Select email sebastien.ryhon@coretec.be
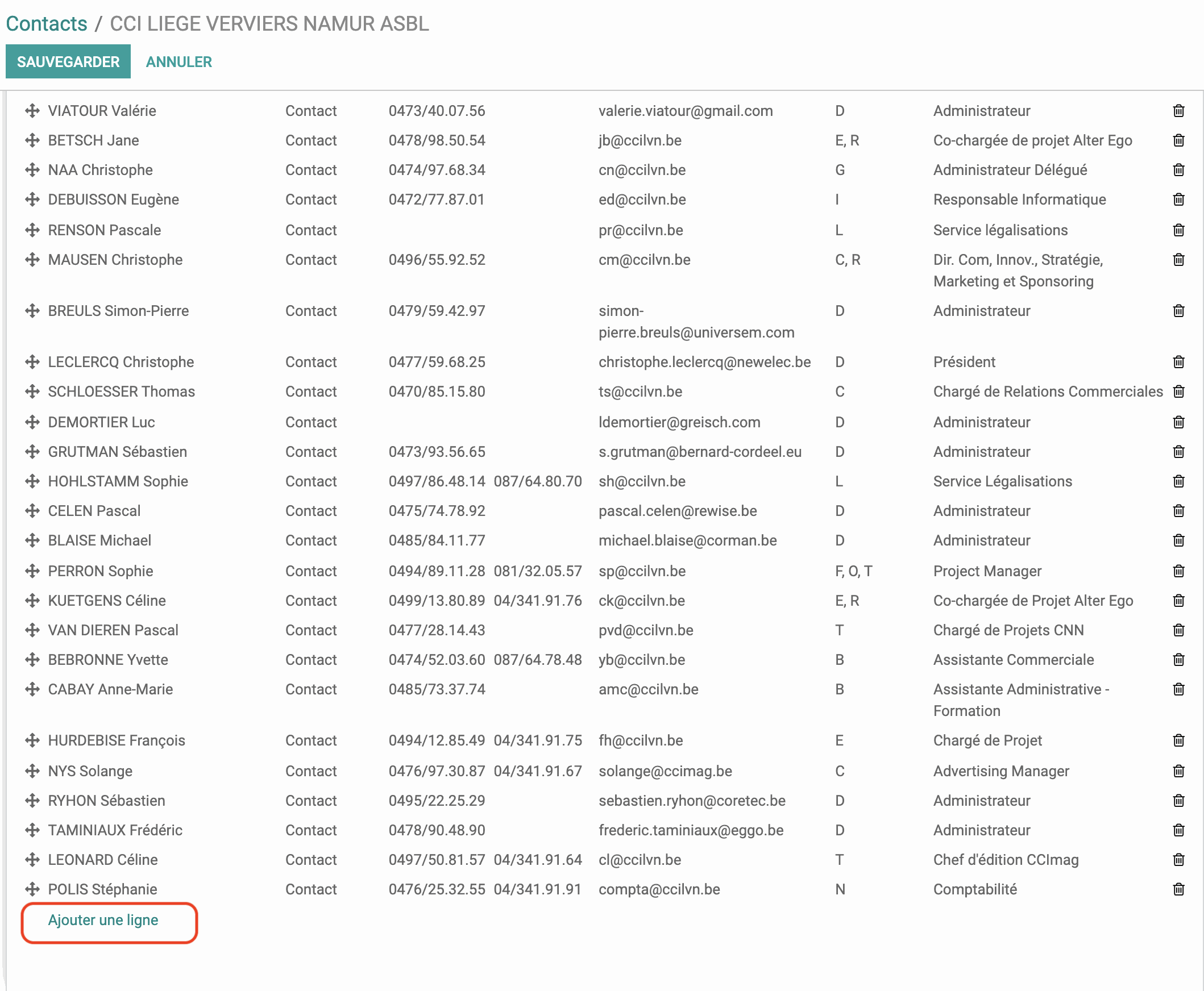Screen dimensions: 1204x991 [x=692, y=801]
